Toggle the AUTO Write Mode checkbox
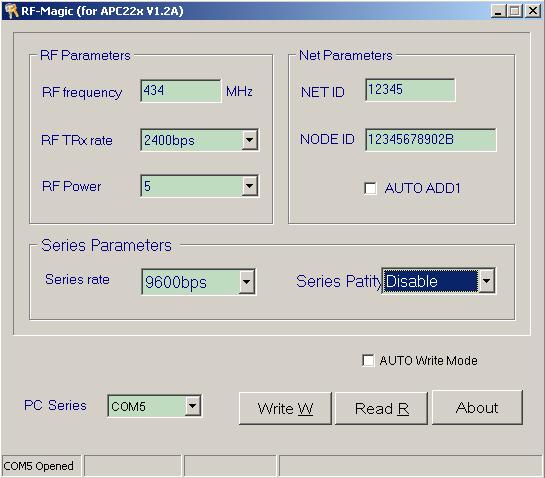The height and width of the screenshot is (478, 545). pos(368,360)
